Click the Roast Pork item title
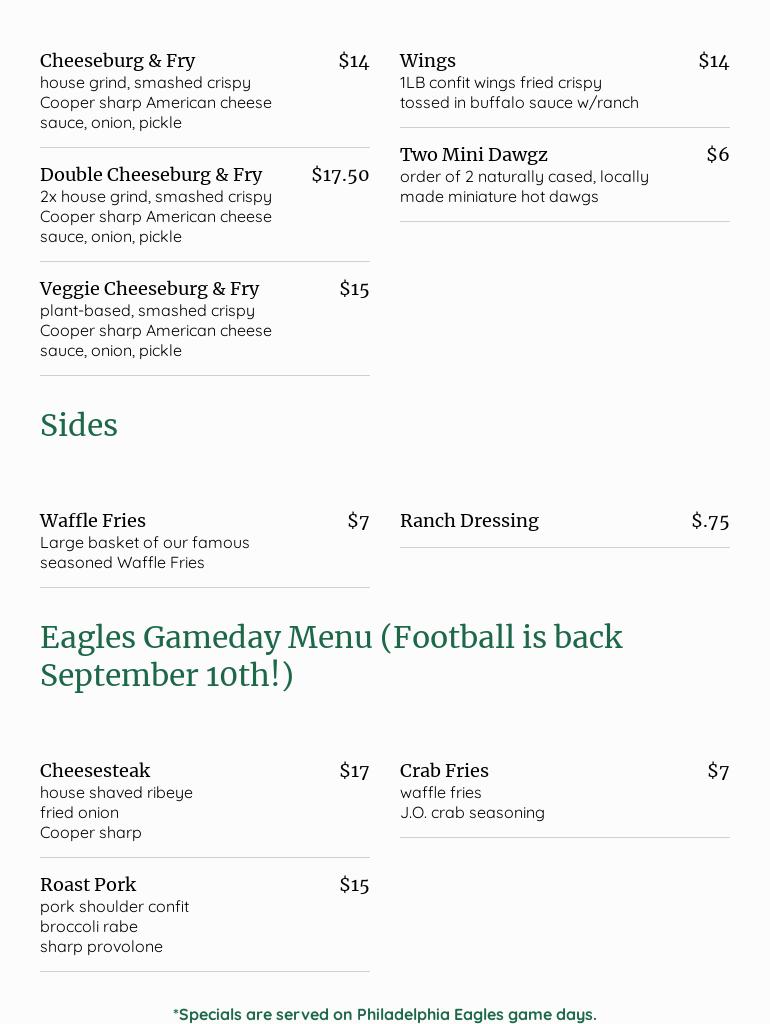This screenshot has height=1024, width=770. [88, 885]
